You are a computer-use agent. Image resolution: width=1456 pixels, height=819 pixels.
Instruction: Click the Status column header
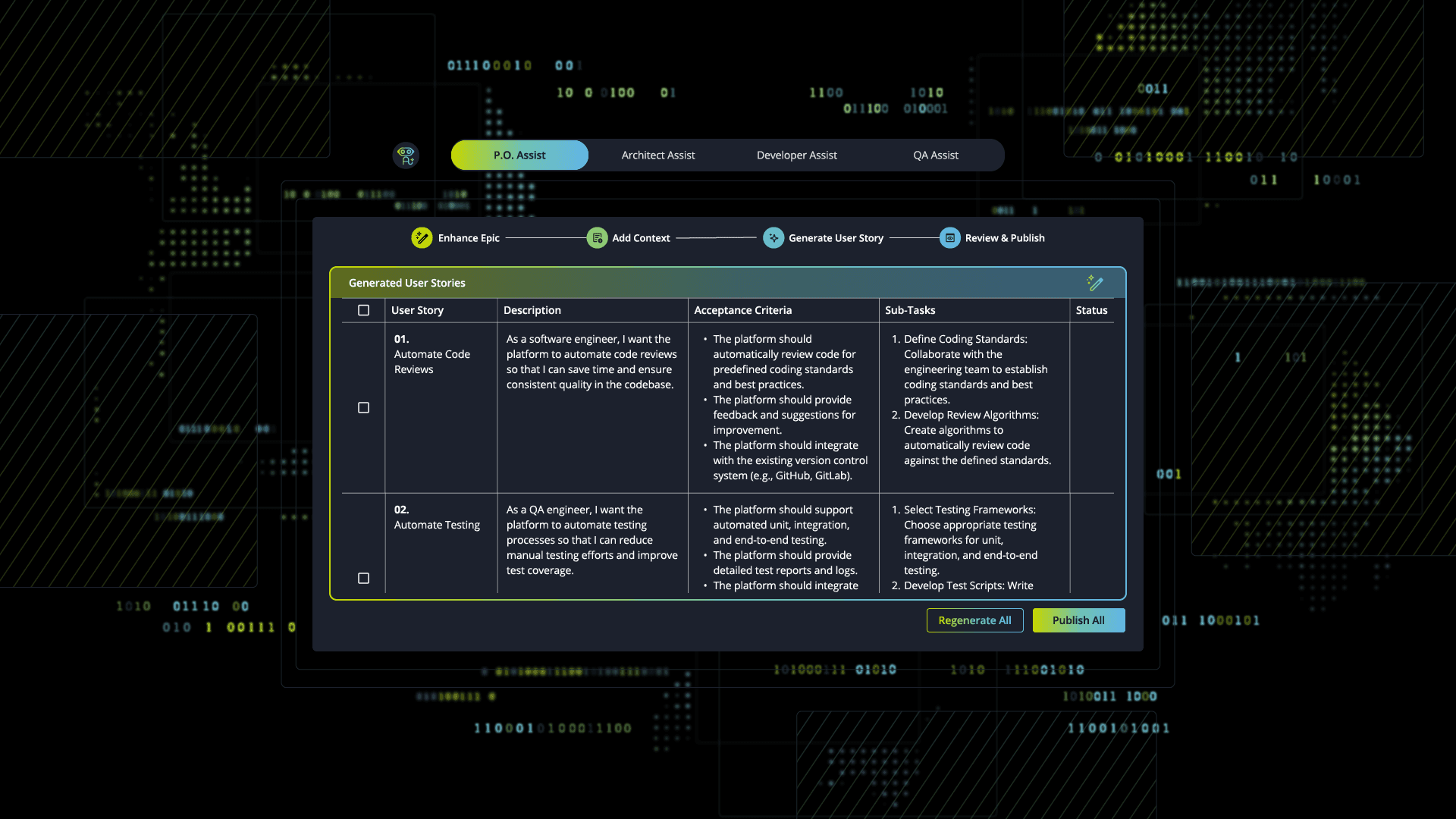coord(1091,310)
